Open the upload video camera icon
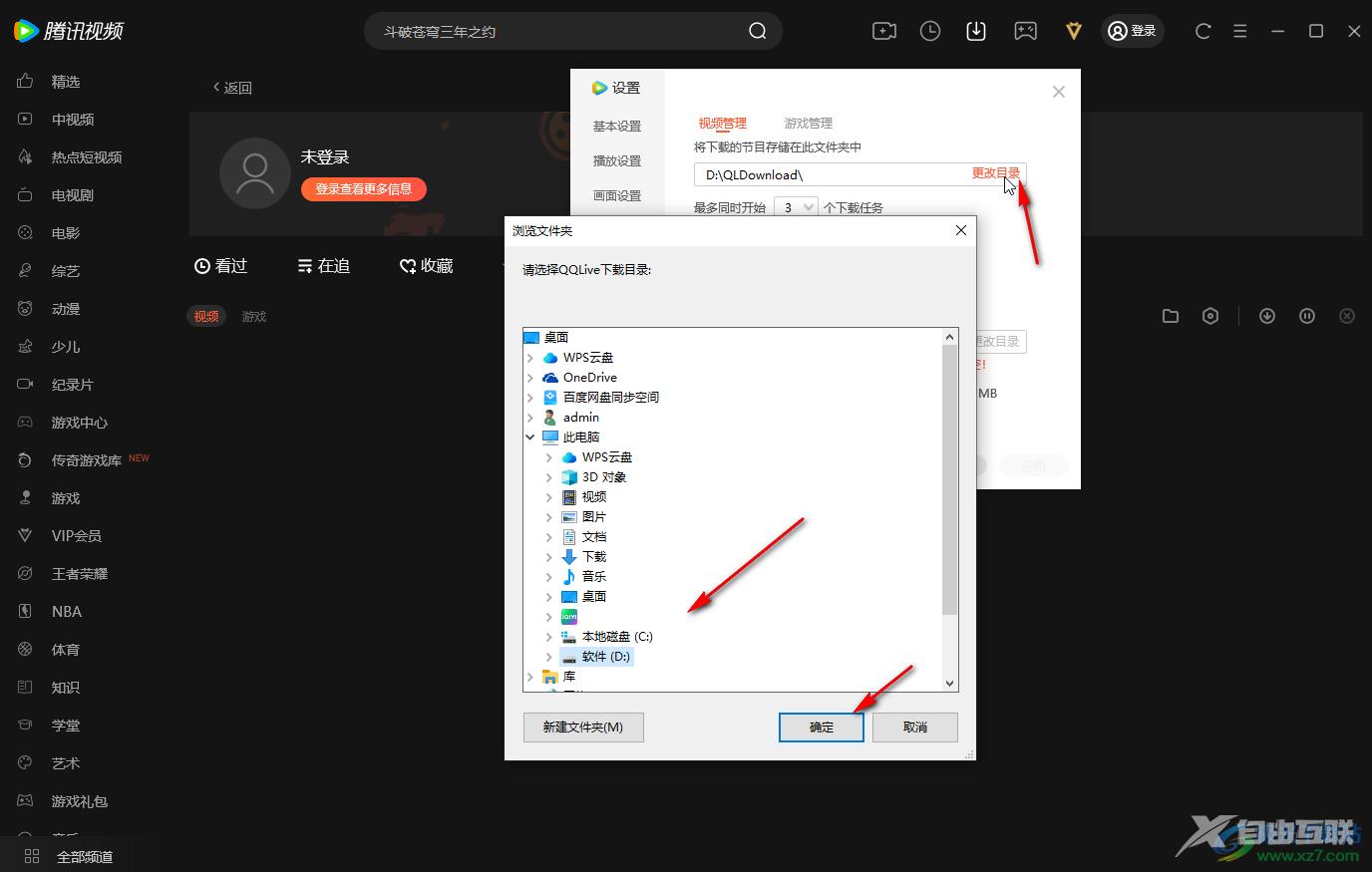1372x872 pixels. point(883,31)
